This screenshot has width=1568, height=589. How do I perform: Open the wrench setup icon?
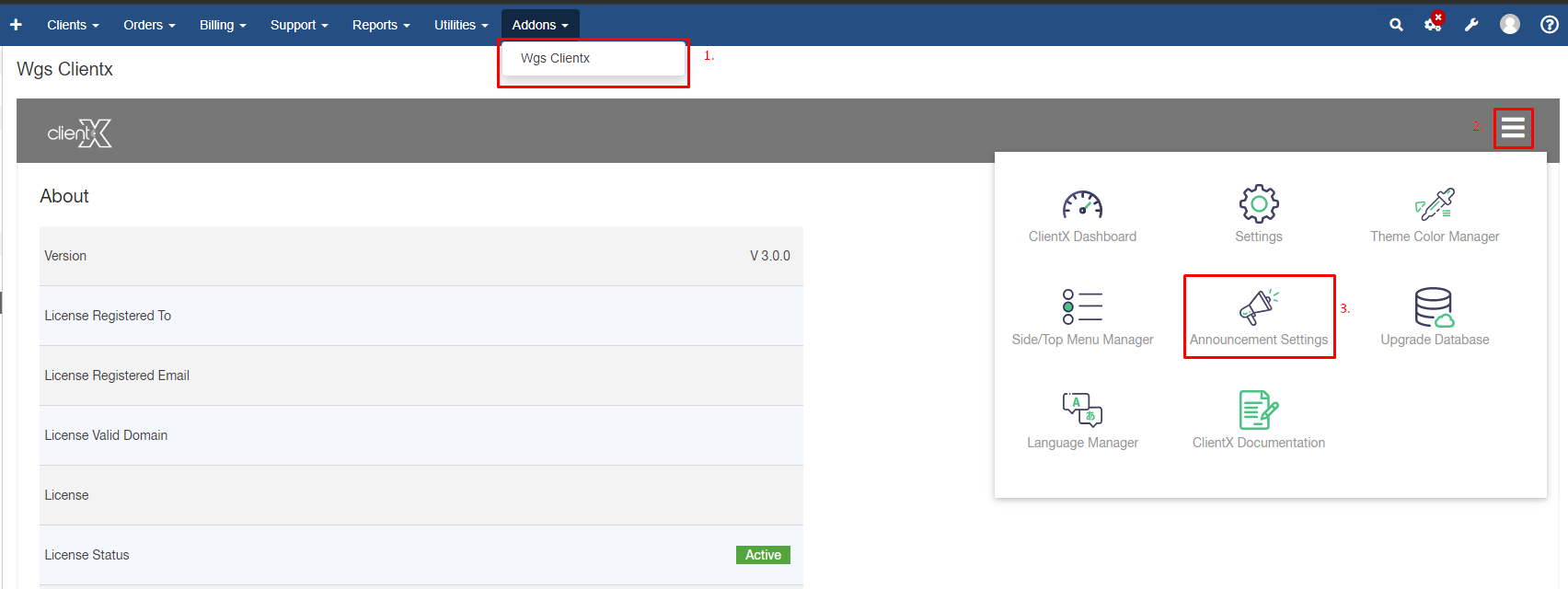(x=1471, y=25)
